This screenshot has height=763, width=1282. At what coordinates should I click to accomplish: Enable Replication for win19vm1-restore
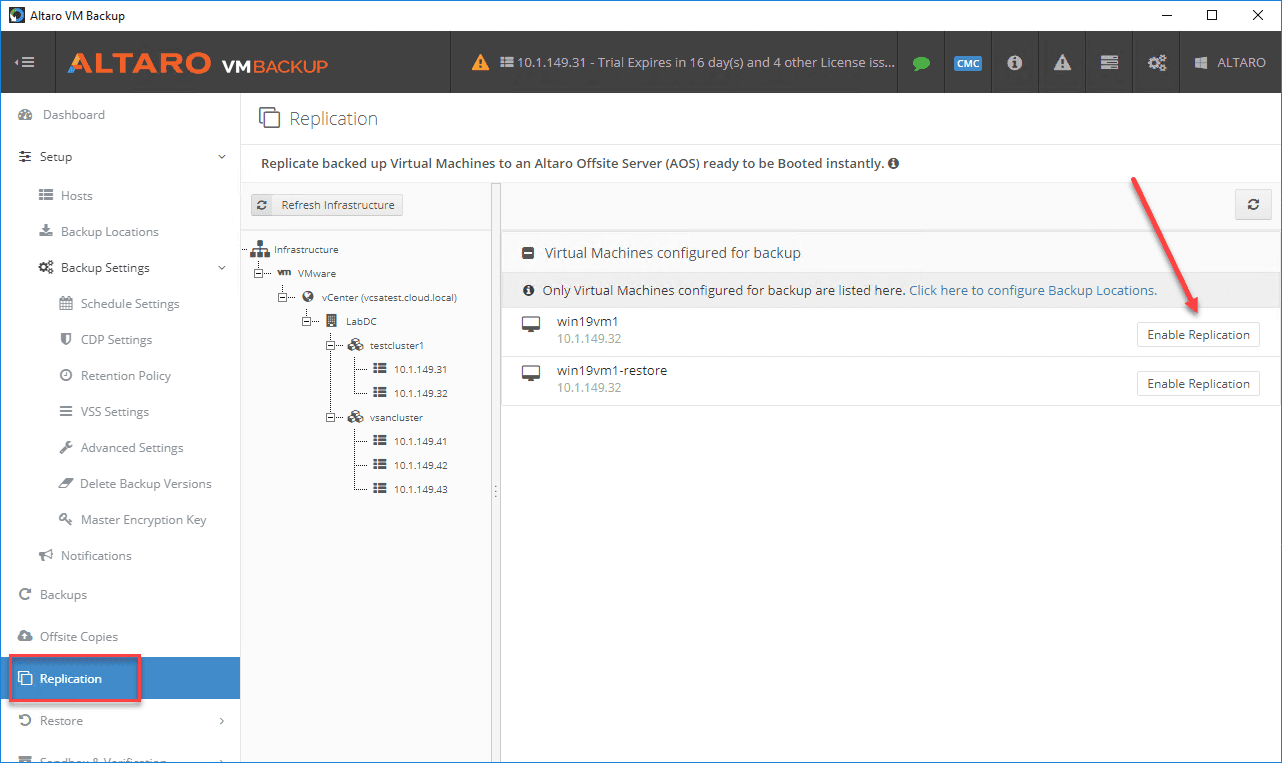tap(1198, 384)
